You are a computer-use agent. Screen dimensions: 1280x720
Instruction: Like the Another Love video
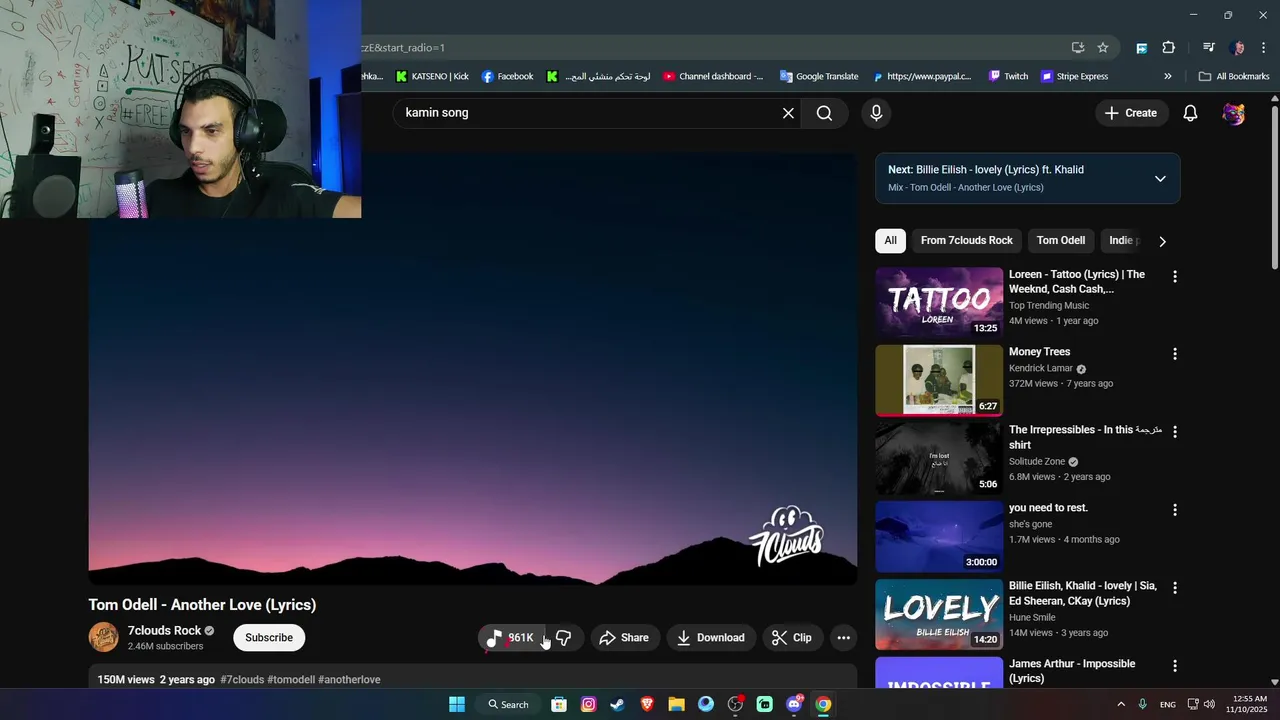pyautogui.click(x=512, y=638)
